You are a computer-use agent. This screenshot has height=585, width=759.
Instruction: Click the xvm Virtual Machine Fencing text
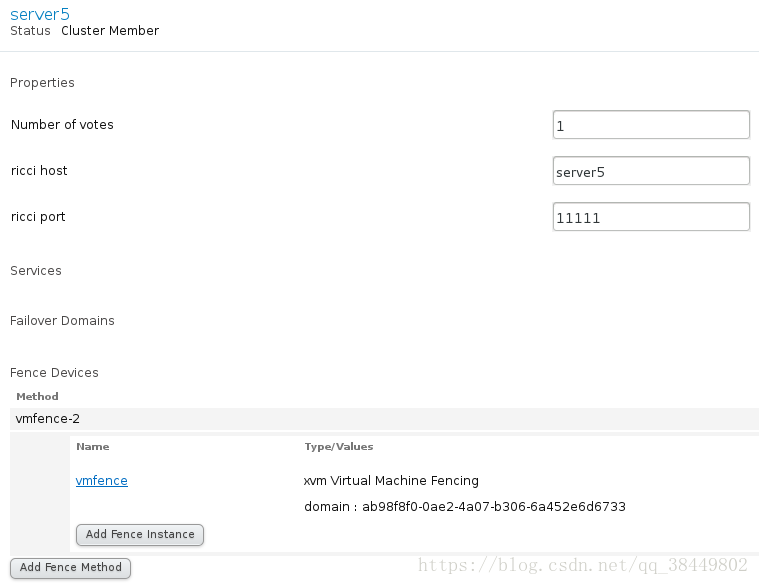pos(391,480)
